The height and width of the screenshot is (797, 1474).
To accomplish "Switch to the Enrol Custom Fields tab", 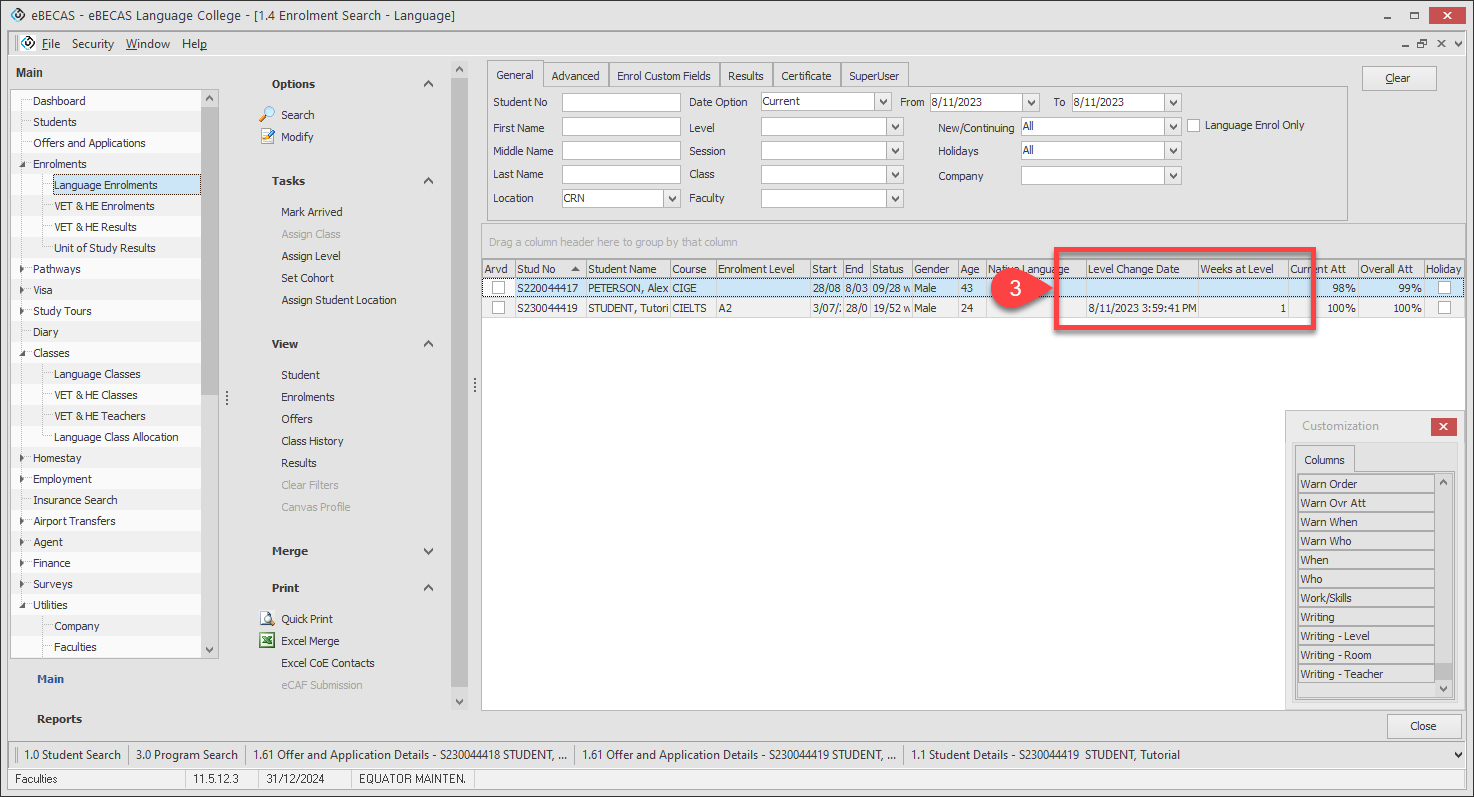I will click(663, 76).
